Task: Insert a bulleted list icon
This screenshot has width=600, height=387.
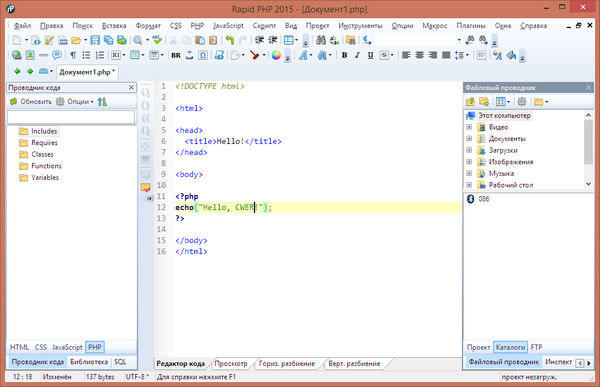Action: [x=86, y=55]
